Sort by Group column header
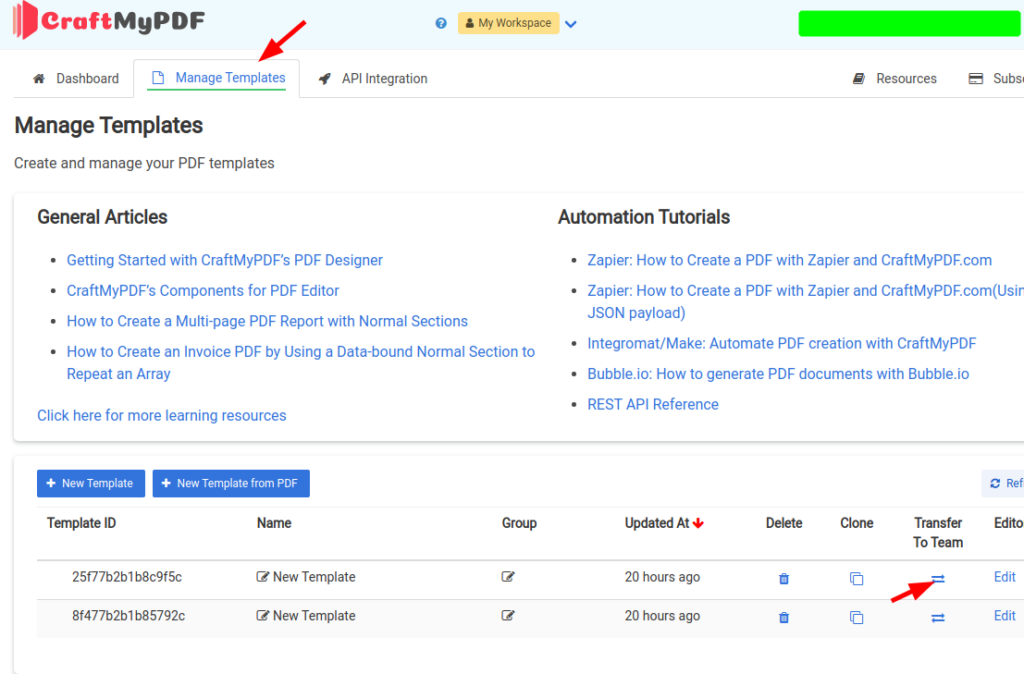This screenshot has width=1024, height=674. (519, 523)
